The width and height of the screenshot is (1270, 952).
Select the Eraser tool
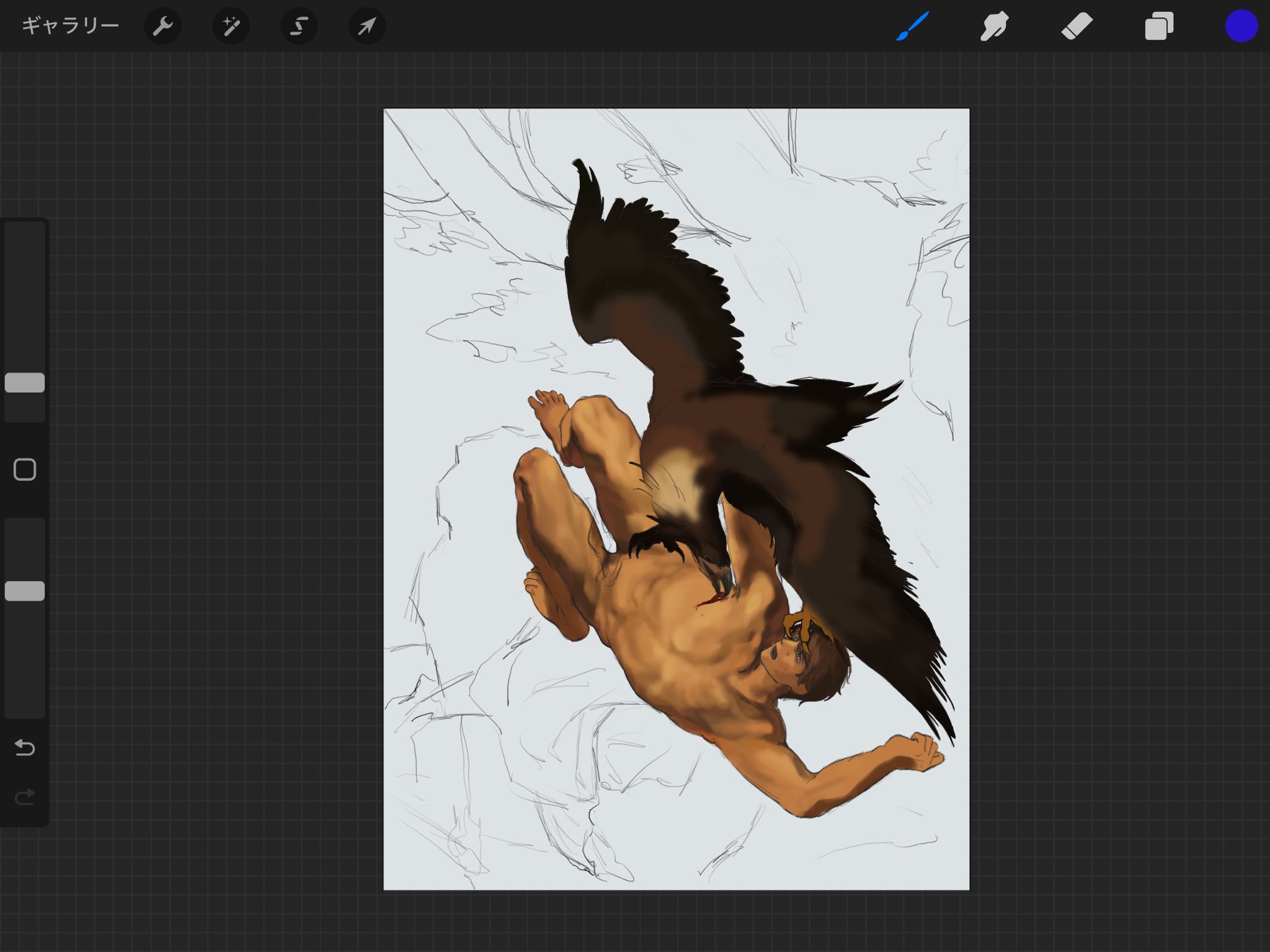[1077, 26]
